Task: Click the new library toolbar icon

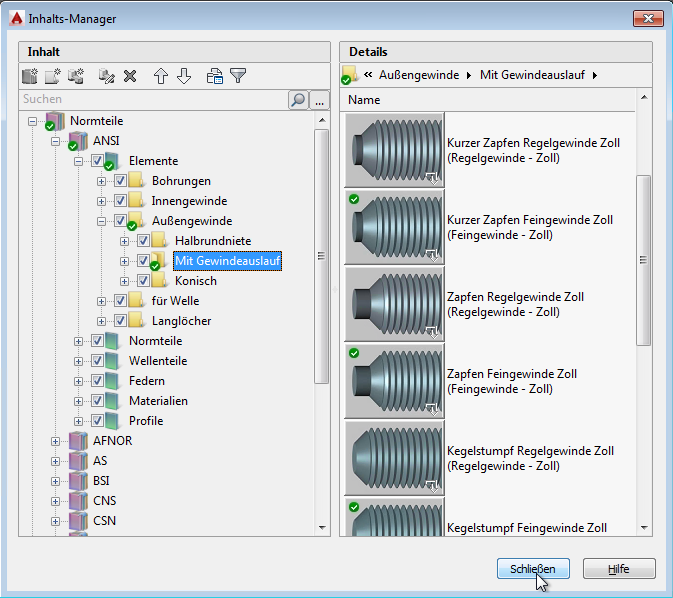Action: pos(30,76)
